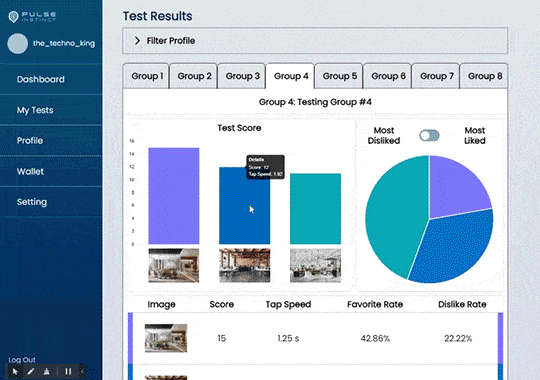The image size is (540, 380).
Task: Switch to the Group 1 tab
Action: pyautogui.click(x=147, y=76)
